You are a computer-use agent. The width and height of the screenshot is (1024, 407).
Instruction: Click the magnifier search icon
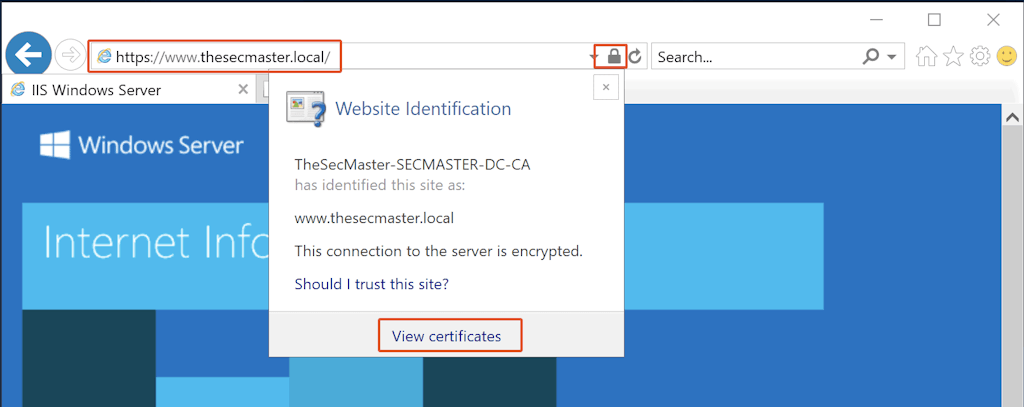click(x=871, y=57)
